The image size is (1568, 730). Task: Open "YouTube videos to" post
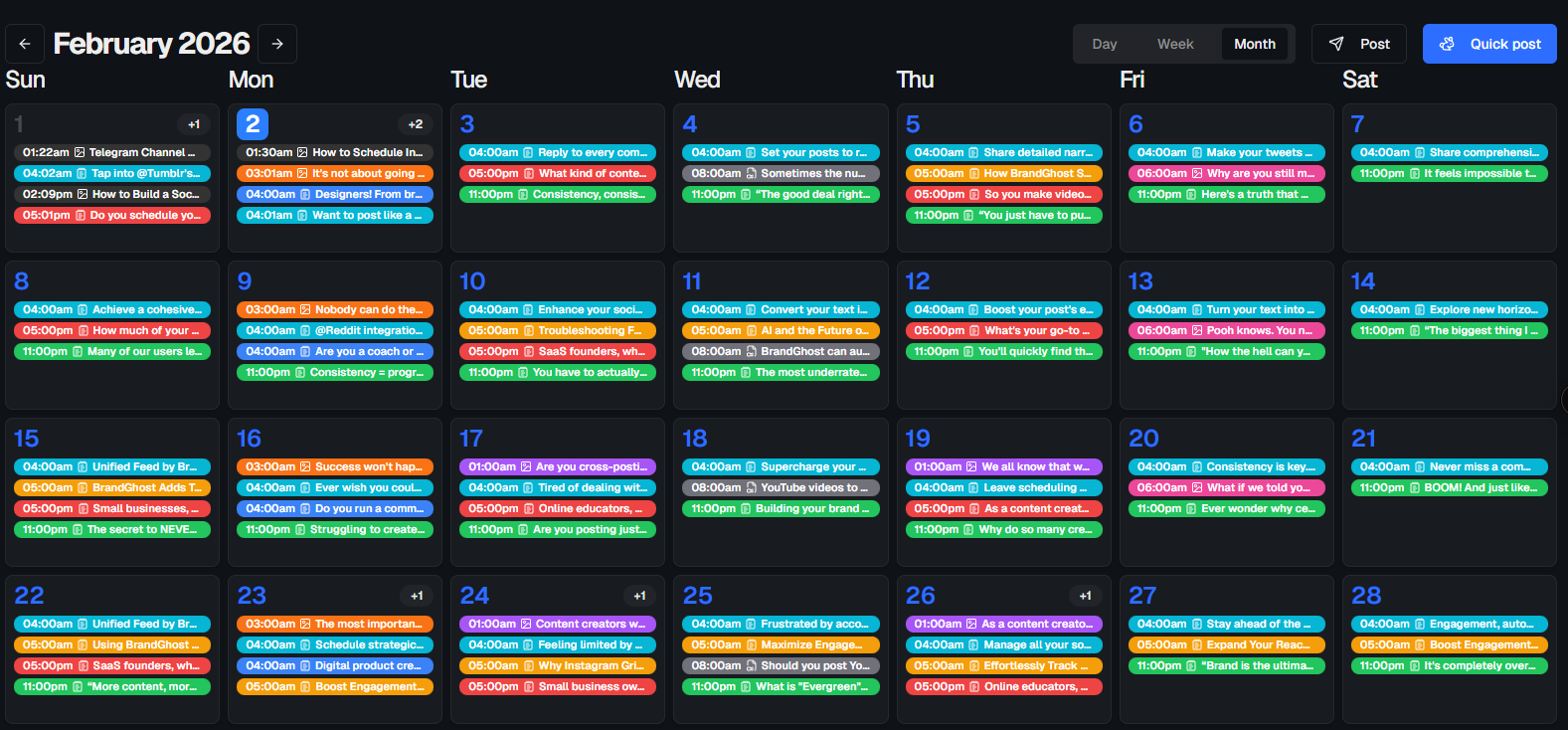pos(781,487)
